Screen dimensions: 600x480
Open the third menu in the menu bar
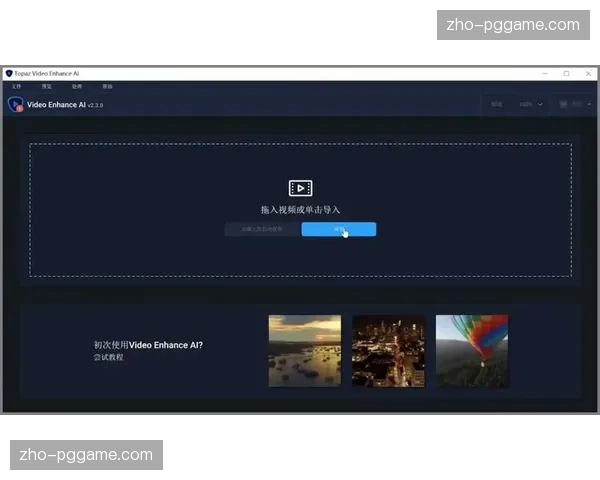click(x=76, y=87)
